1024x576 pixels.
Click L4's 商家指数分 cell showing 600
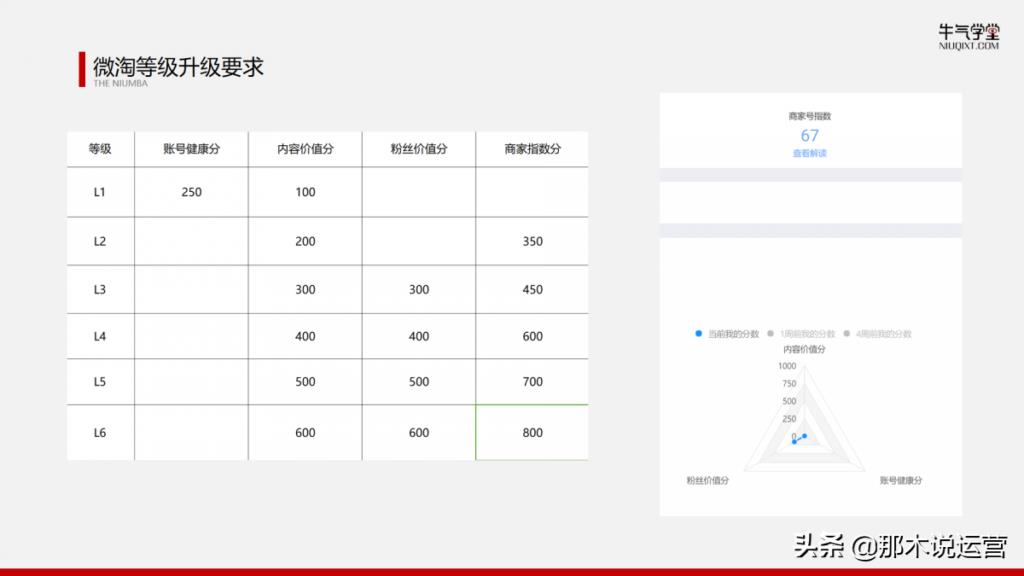[532, 336]
